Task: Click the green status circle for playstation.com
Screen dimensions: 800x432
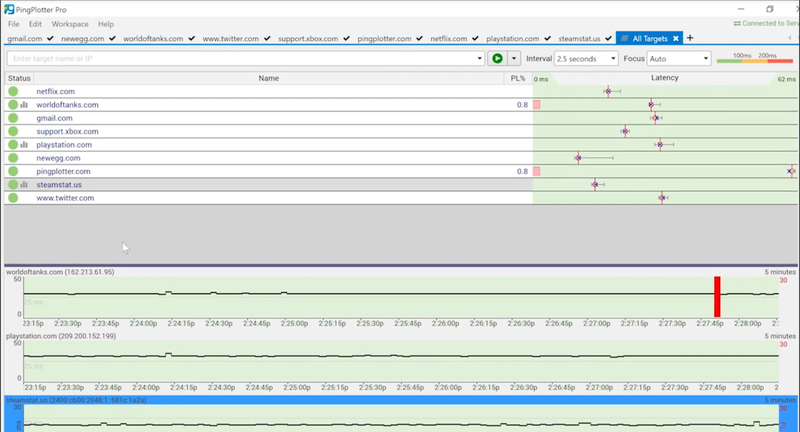Action: pos(13,145)
